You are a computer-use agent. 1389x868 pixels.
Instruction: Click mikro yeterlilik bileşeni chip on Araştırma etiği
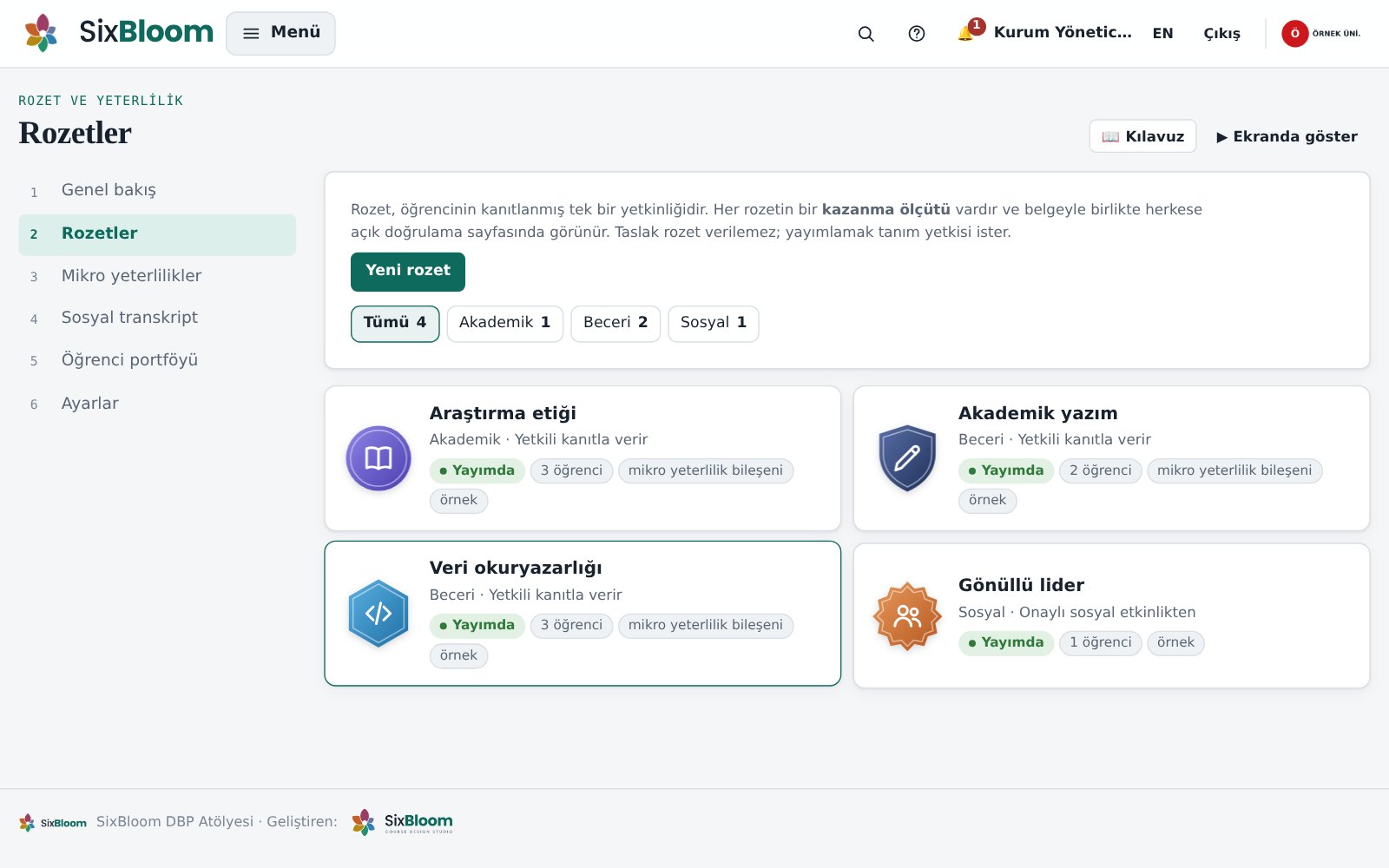(x=706, y=470)
